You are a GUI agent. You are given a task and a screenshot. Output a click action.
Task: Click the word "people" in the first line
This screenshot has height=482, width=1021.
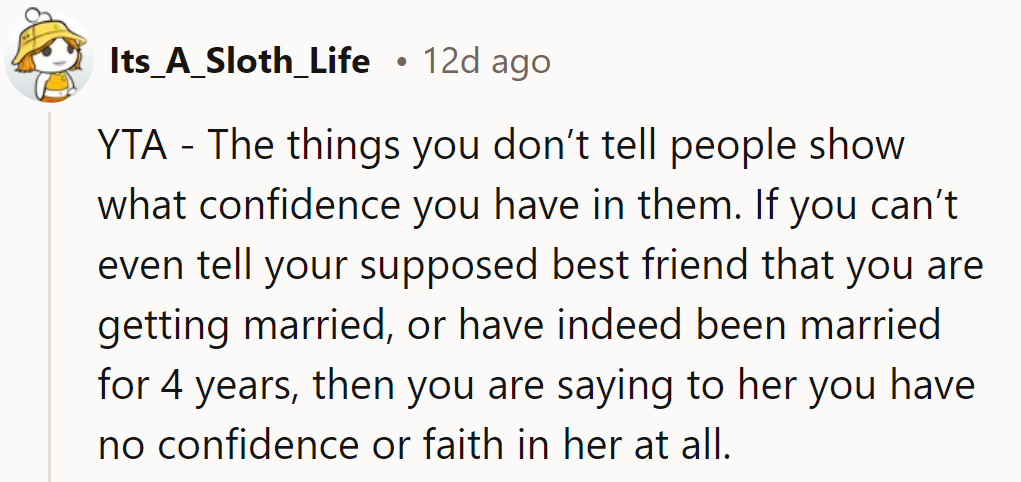(x=726, y=147)
